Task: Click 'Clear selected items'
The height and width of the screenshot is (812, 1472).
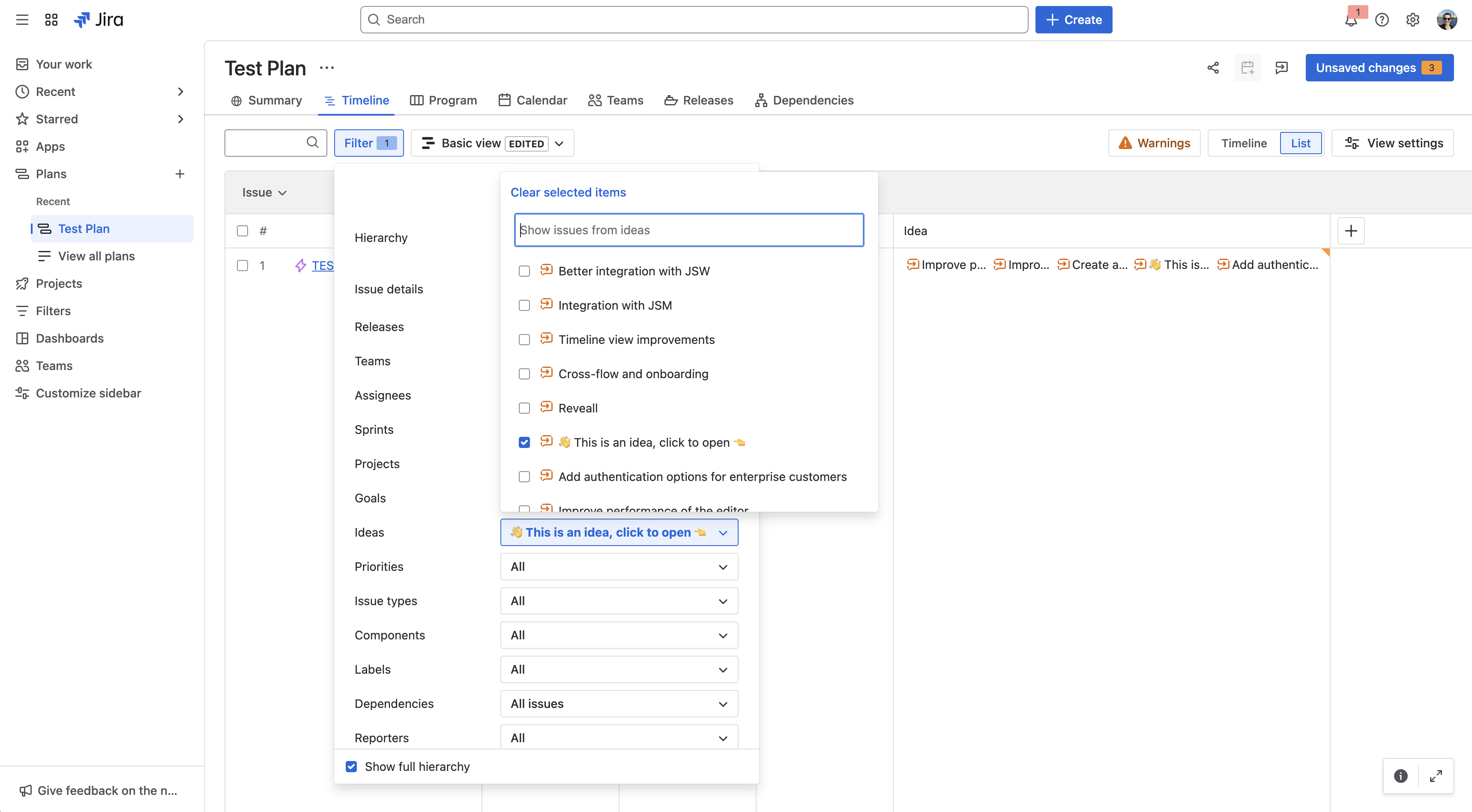Action: click(x=568, y=193)
